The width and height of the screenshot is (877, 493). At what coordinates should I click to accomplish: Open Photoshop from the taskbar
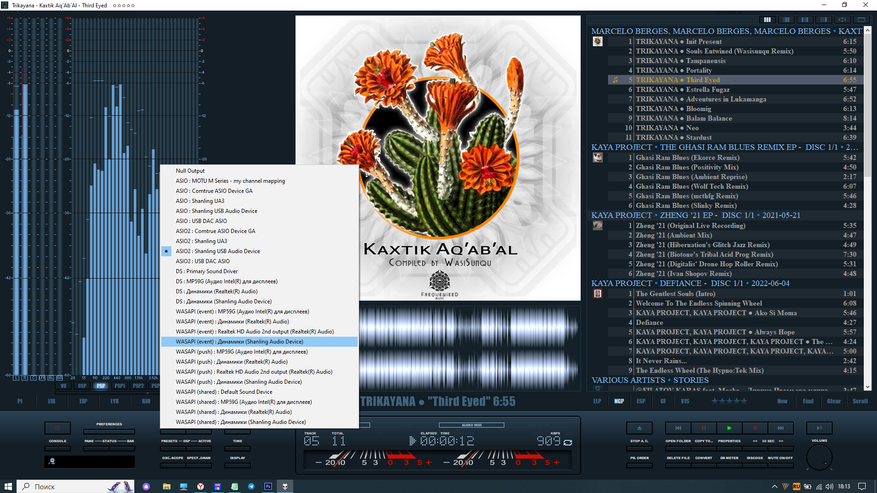[268, 486]
